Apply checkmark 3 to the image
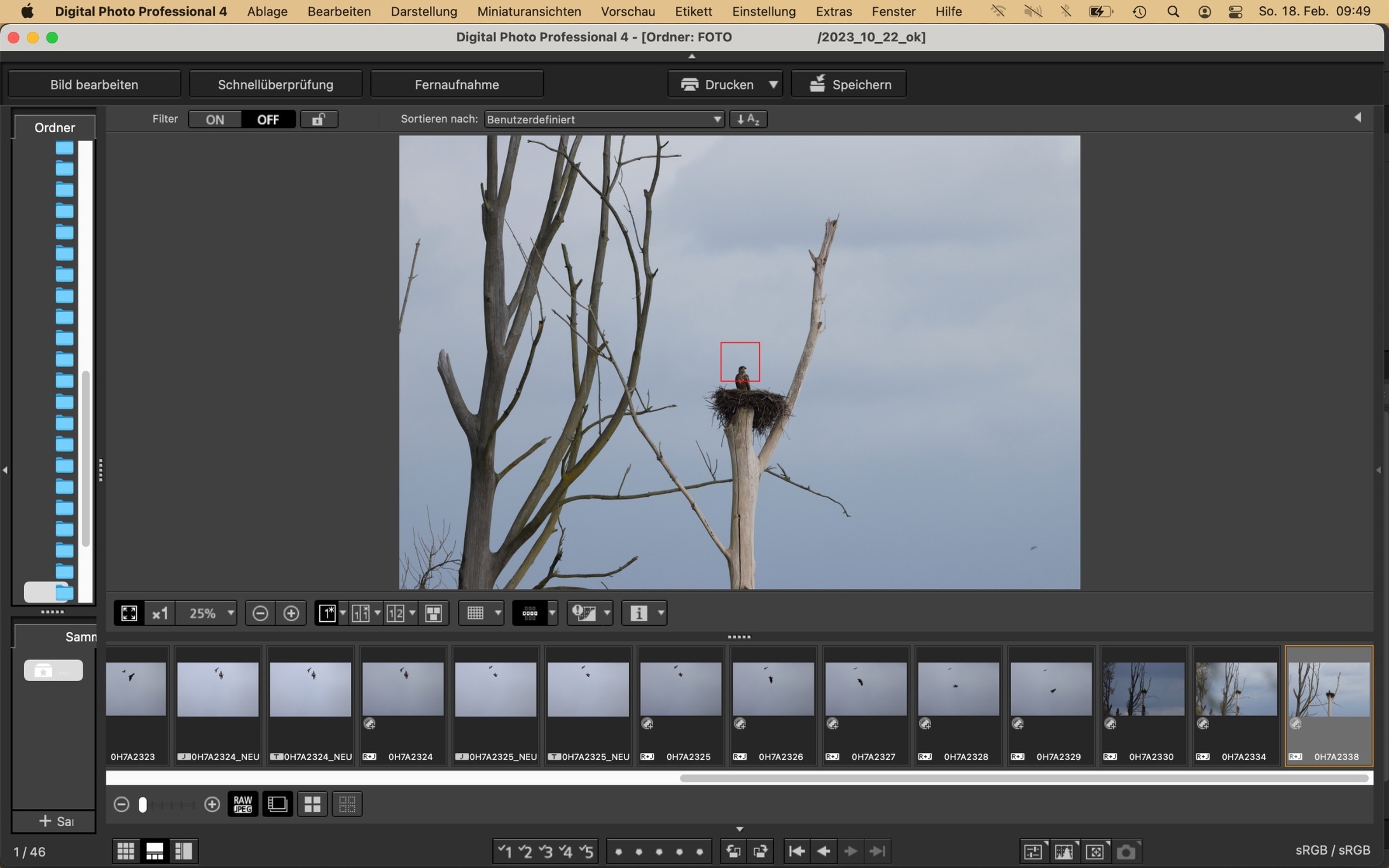The height and width of the screenshot is (868, 1389). [x=546, y=851]
